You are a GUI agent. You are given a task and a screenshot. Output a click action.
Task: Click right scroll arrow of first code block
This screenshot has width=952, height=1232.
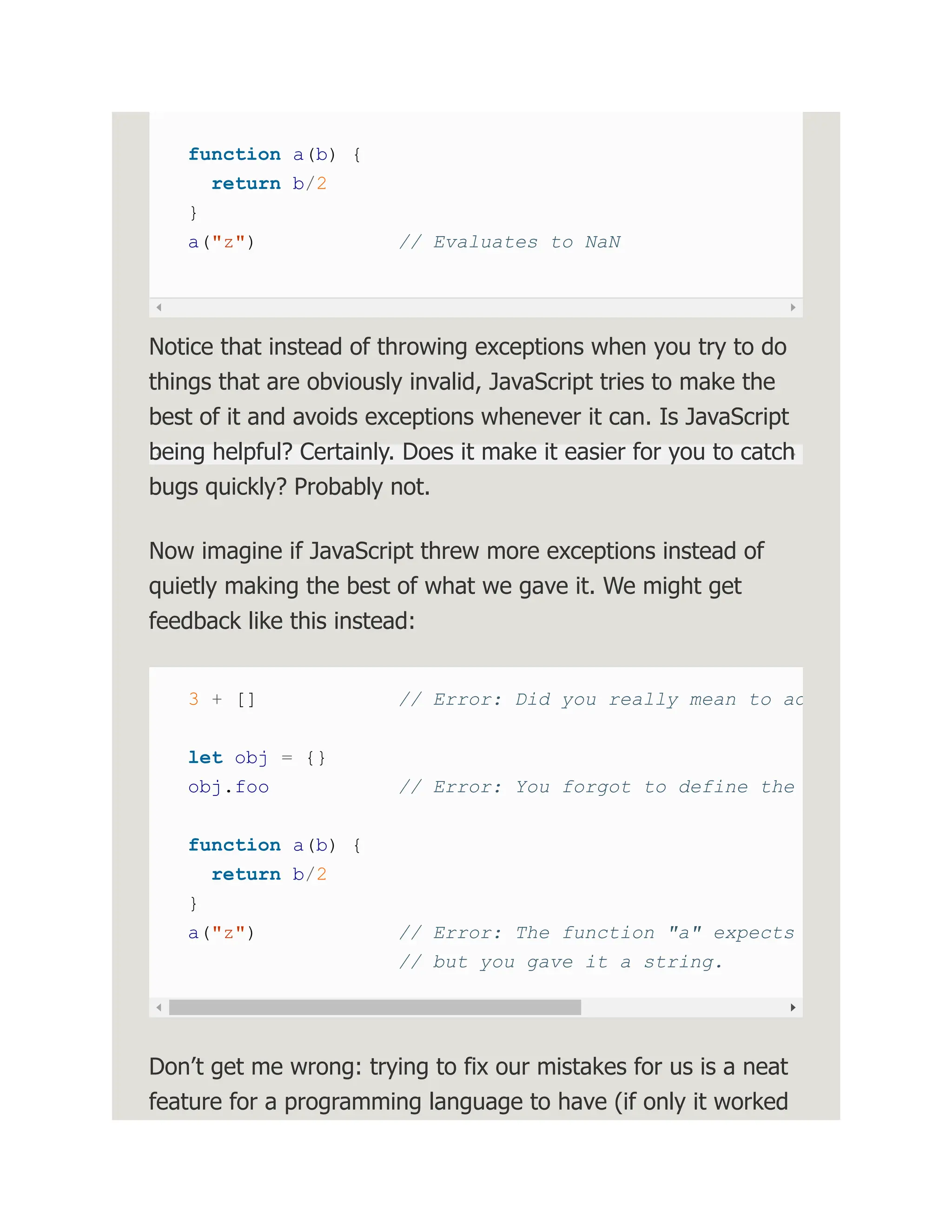click(793, 307)
